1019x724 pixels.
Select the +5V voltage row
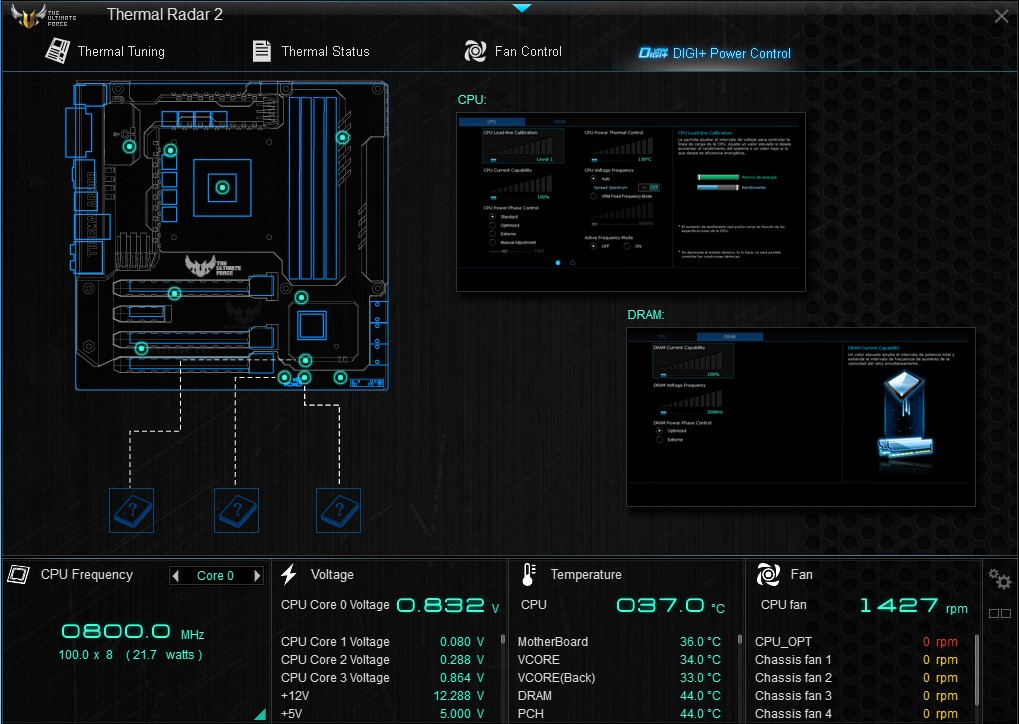(x=383, y=714)
